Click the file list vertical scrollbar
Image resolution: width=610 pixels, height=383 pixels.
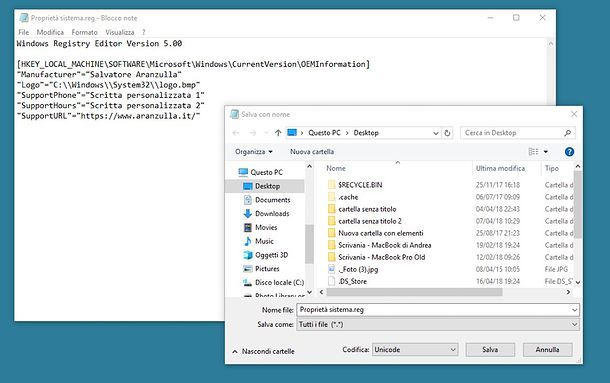pyautogui.click(x=578, y=204)
